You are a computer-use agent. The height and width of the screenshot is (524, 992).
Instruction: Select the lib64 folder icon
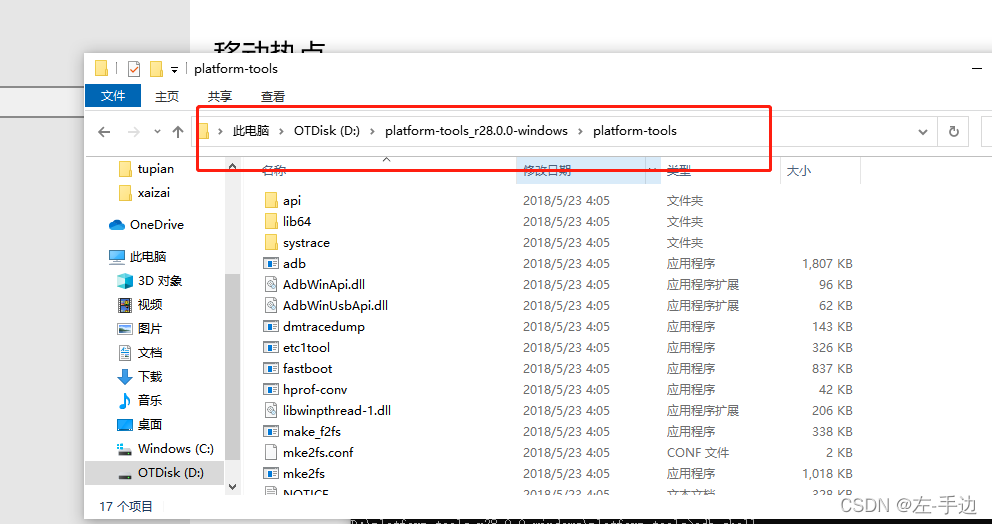coord(271,221)
